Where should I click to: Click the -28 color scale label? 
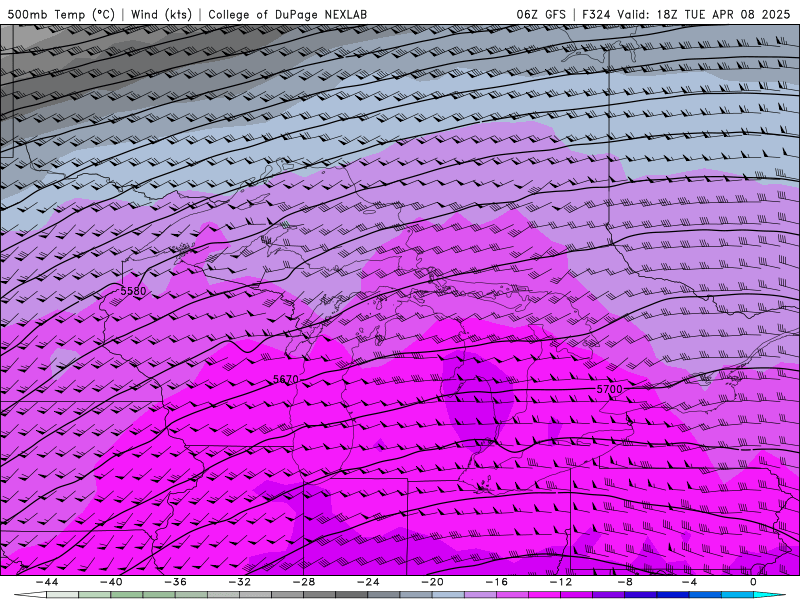[304, 582]
